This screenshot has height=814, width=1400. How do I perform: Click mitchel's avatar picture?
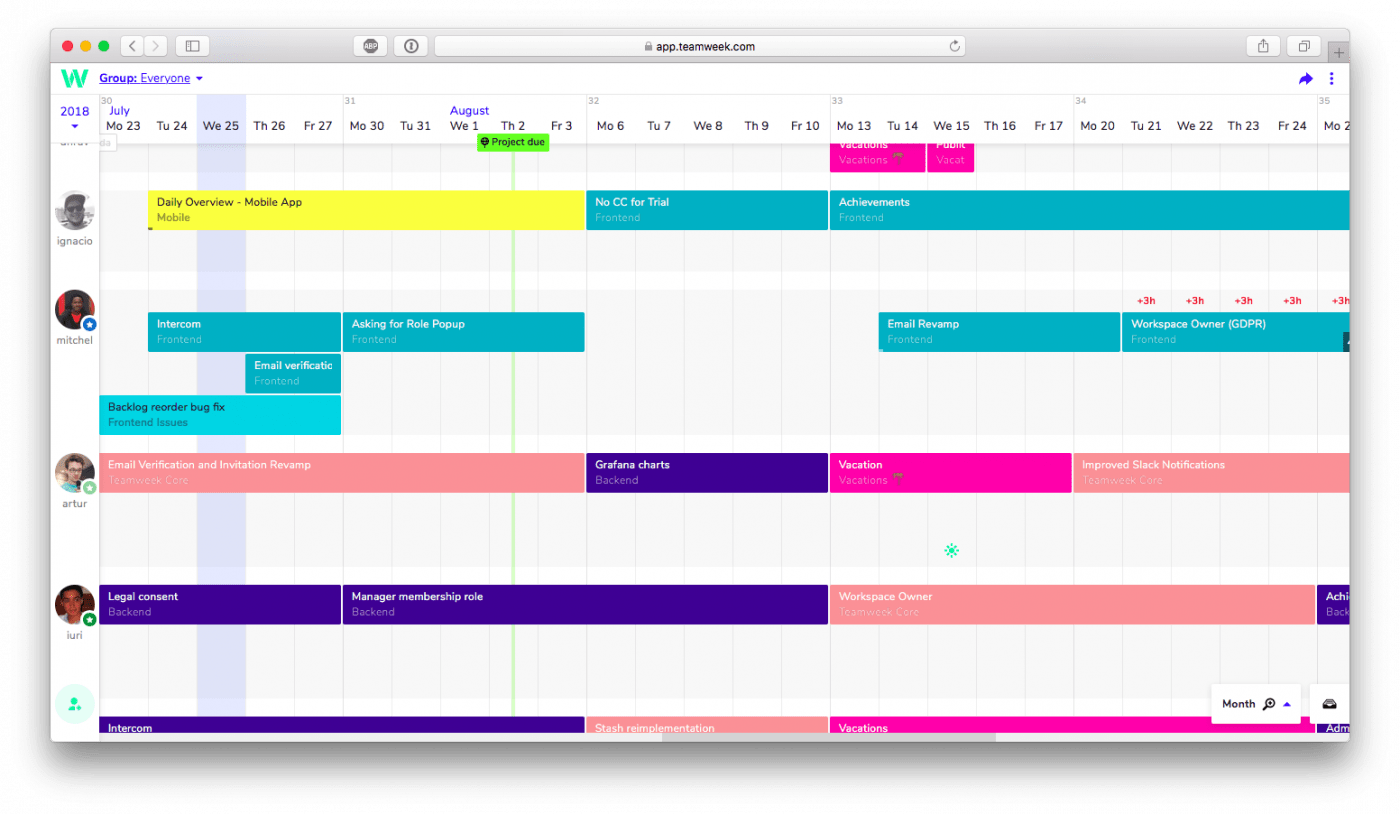coord(74,310)
